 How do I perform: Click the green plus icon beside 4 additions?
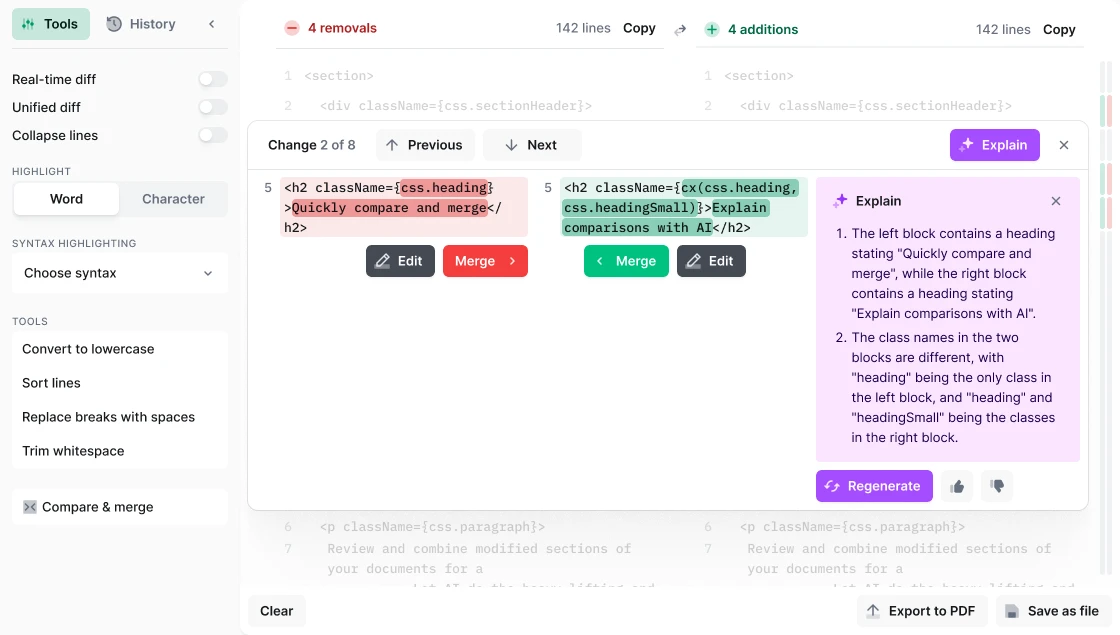coord(712,29)
